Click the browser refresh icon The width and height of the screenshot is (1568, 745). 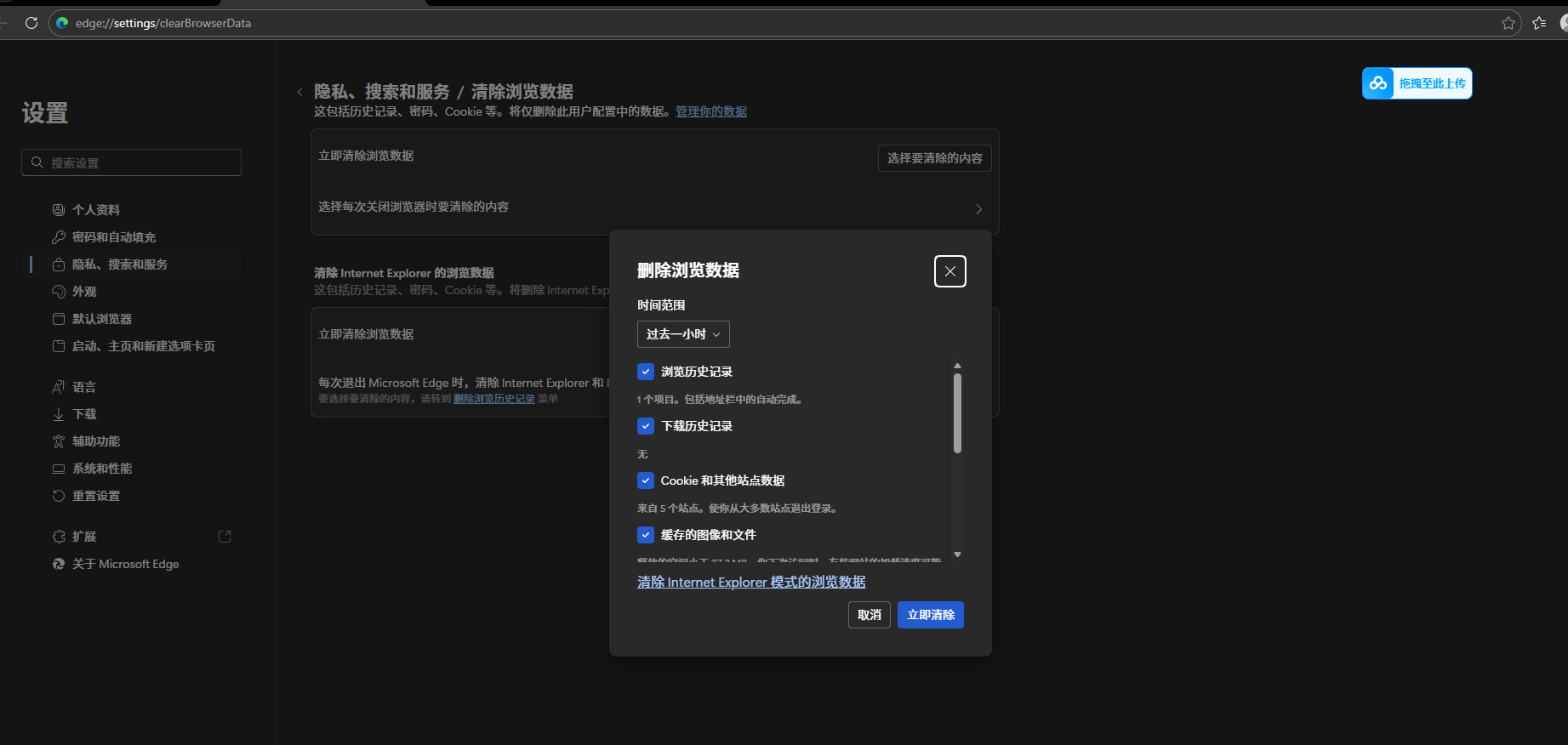point(31,23)
